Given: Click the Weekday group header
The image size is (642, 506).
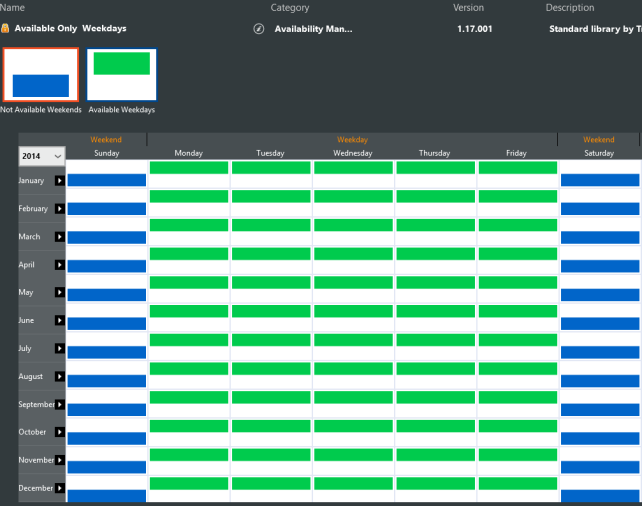Looking at the screenshot, I should [353, 140].
